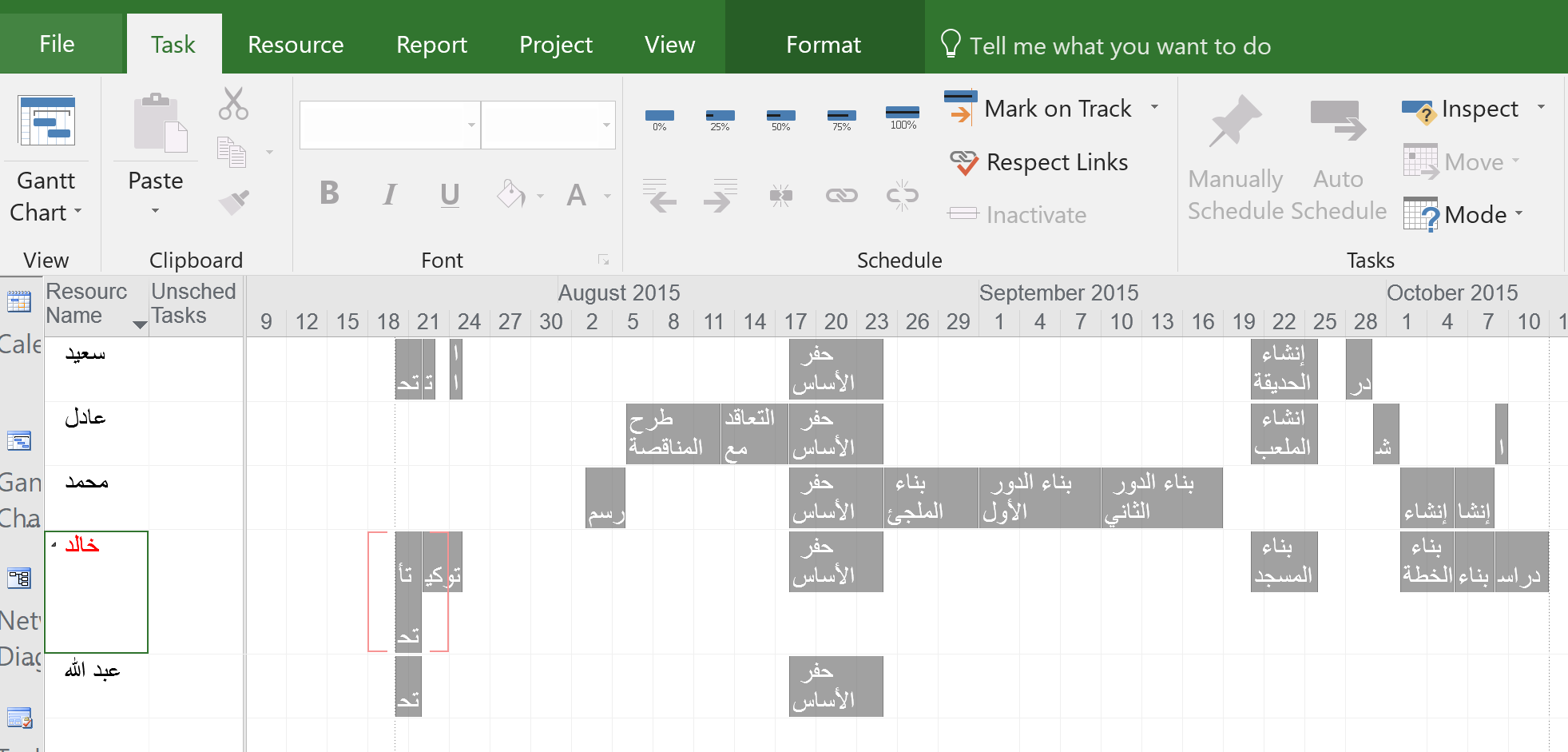
Task: Mark task 100% complete
Action: point(903,117)
